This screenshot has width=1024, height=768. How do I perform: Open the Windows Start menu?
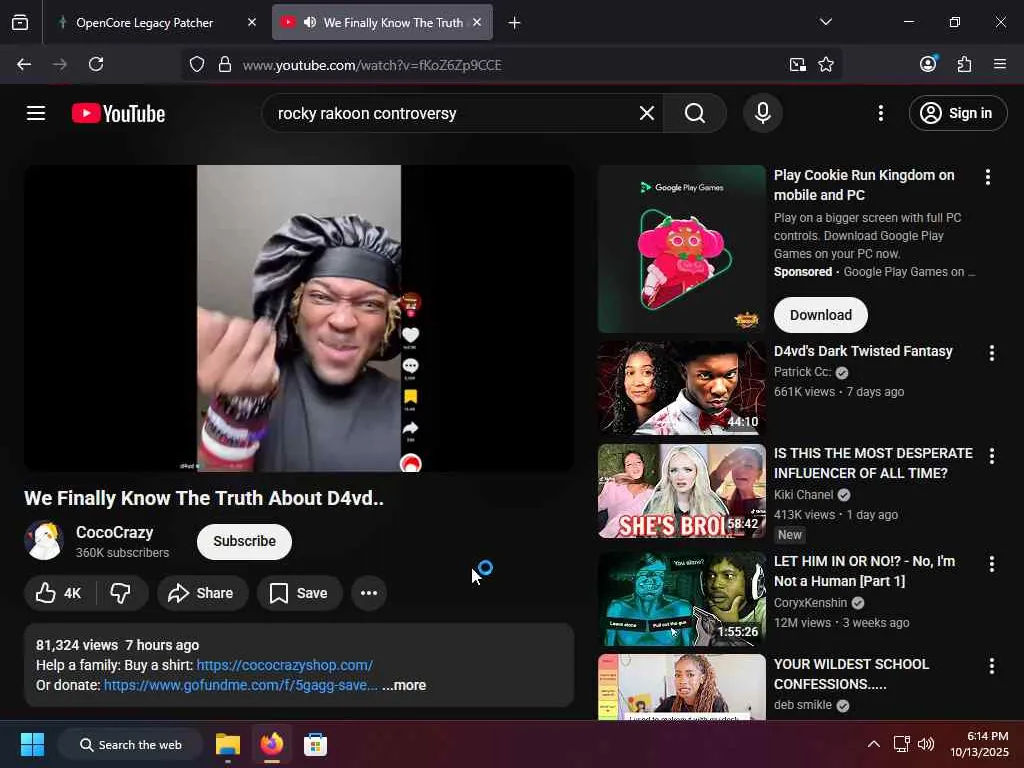click(x=32, y=744)
